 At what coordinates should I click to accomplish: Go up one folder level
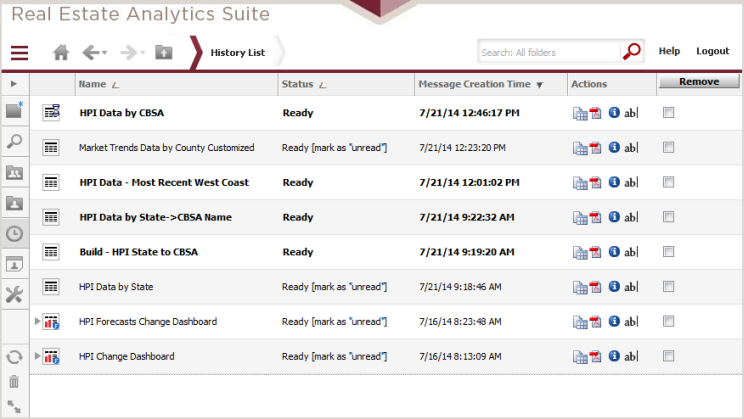click(x=164, y=52)
